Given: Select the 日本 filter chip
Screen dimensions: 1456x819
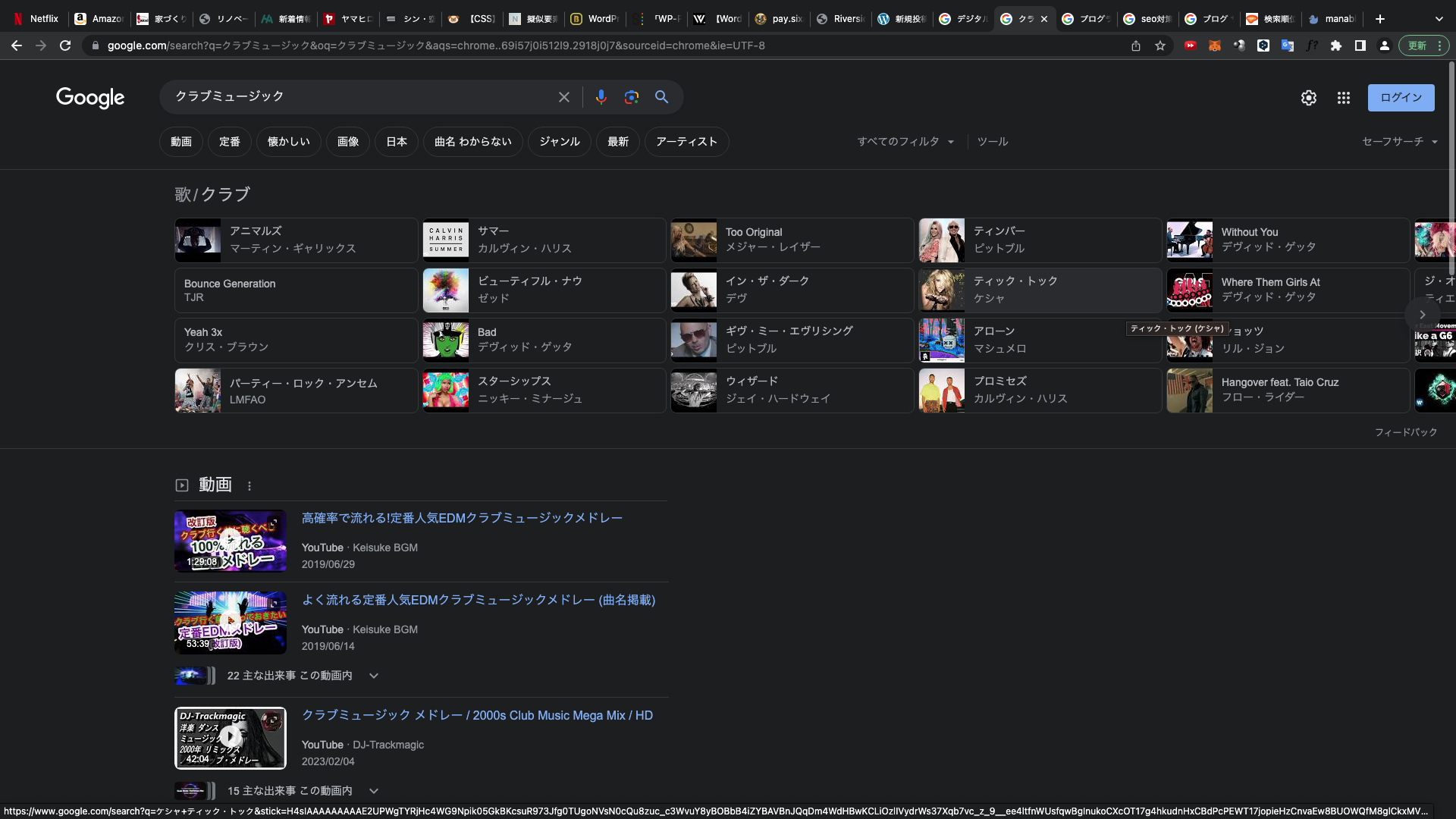Looking at the screenshot, I should tap(397, 142).
